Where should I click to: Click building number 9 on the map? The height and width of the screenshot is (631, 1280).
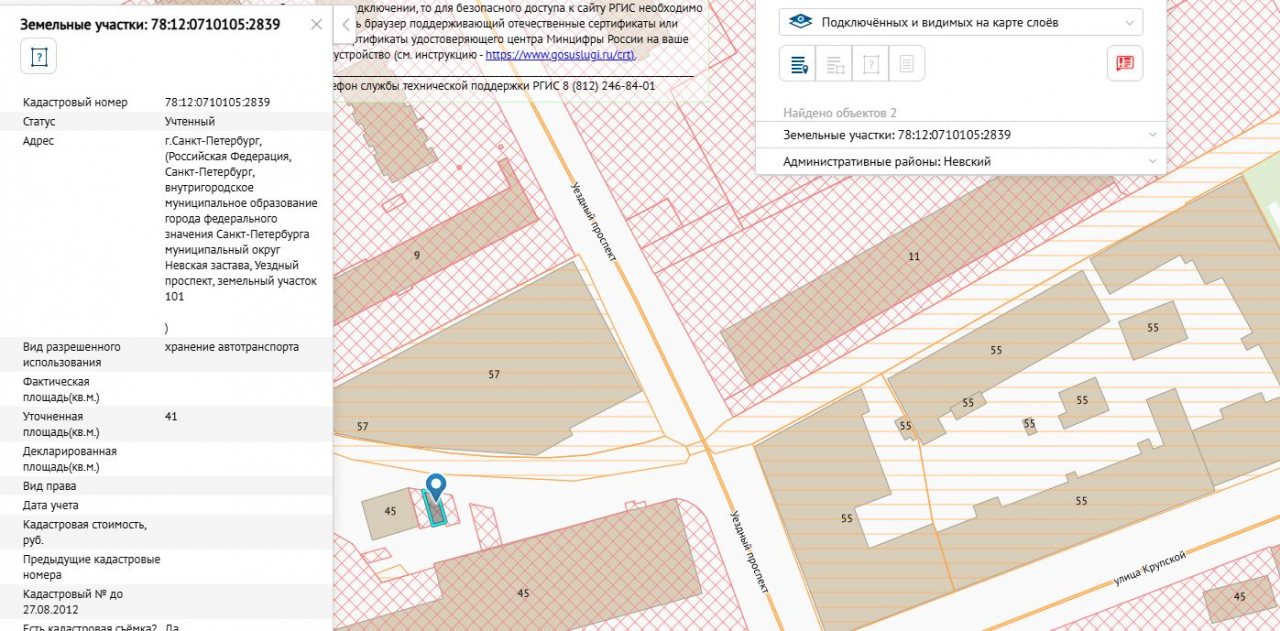(x=417, y=256)
